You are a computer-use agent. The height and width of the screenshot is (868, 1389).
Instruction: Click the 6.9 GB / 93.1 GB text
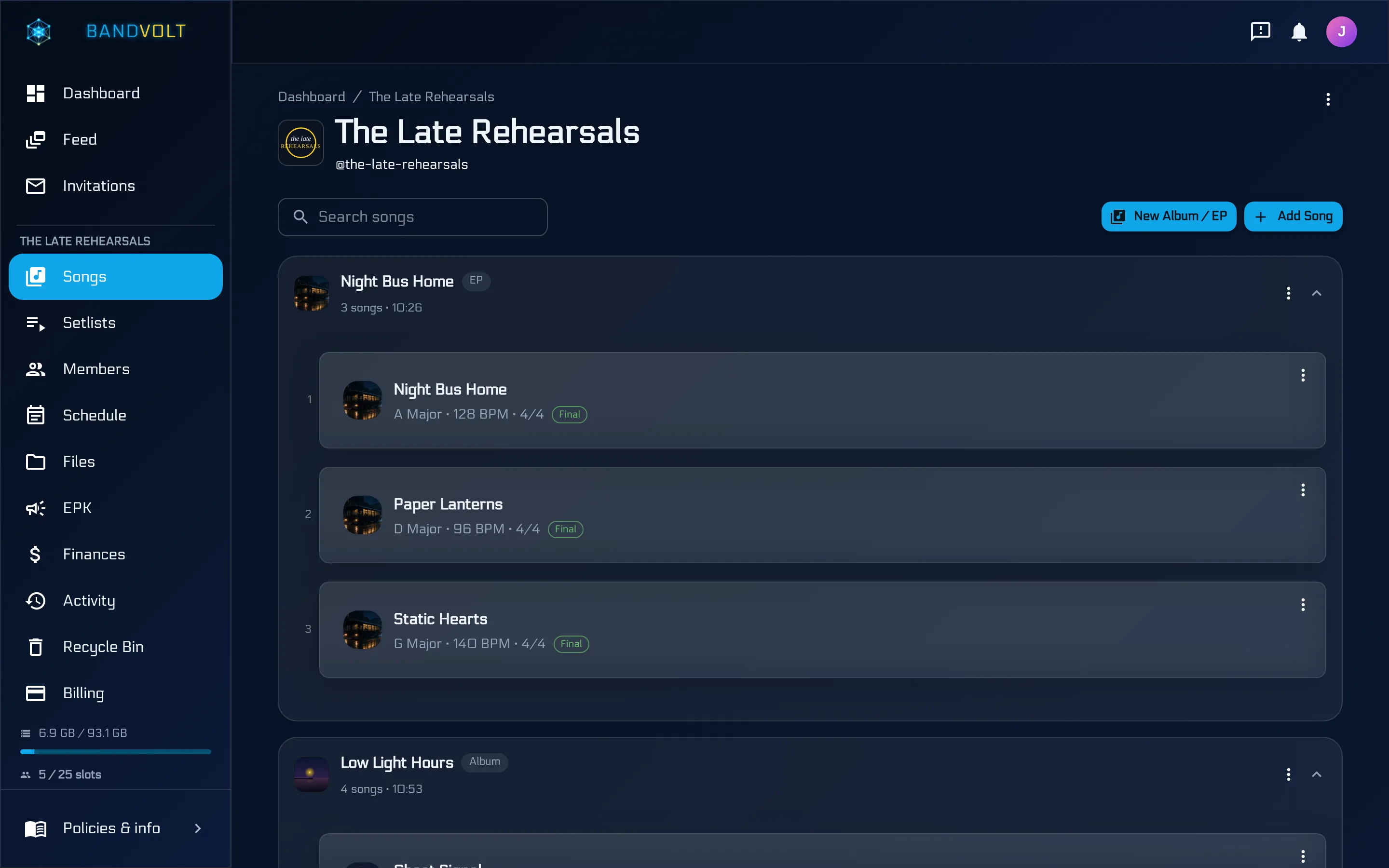(82, 733)
